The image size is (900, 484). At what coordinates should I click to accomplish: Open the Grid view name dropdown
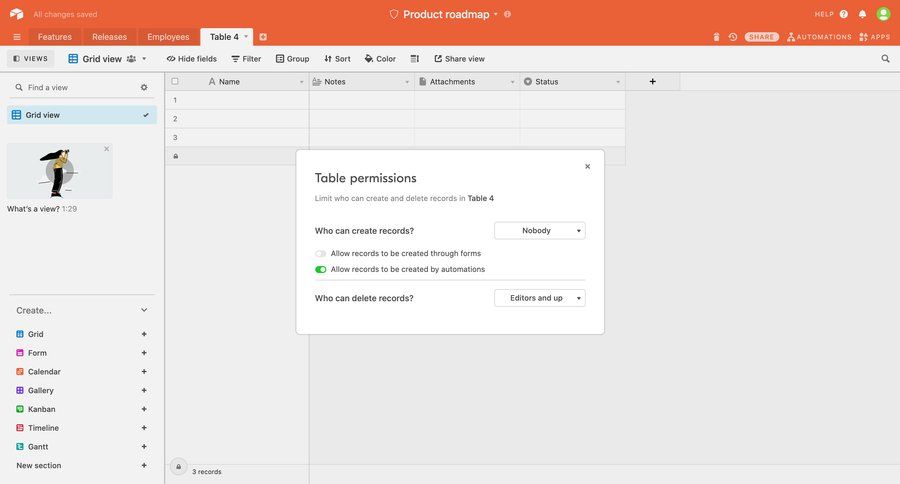coord(144,59)
